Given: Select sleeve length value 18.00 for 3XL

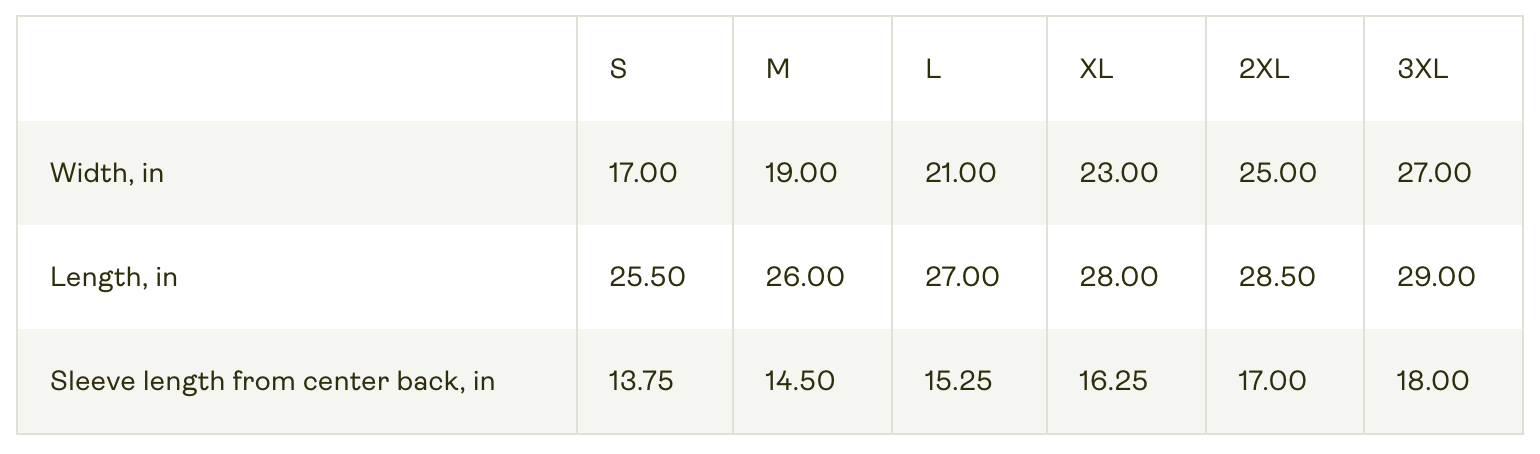Looking at the screenshot, I should [1433, 381].
